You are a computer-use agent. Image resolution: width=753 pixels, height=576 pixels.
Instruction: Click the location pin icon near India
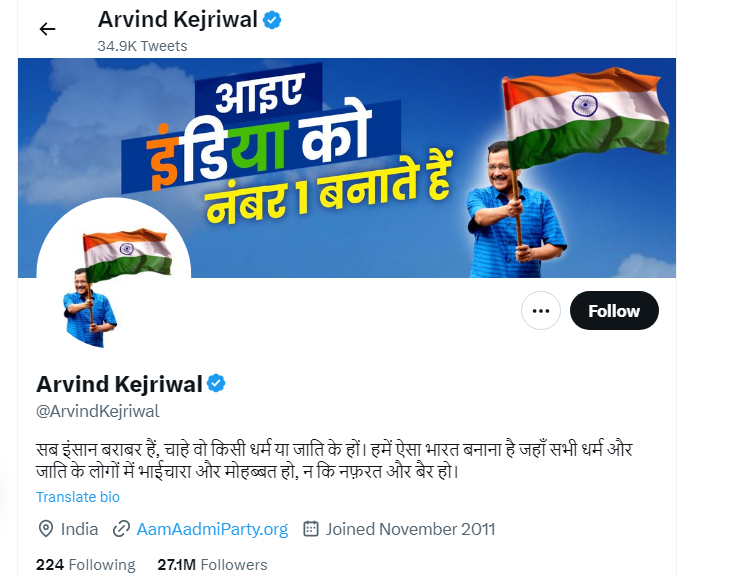pos(46,529)
